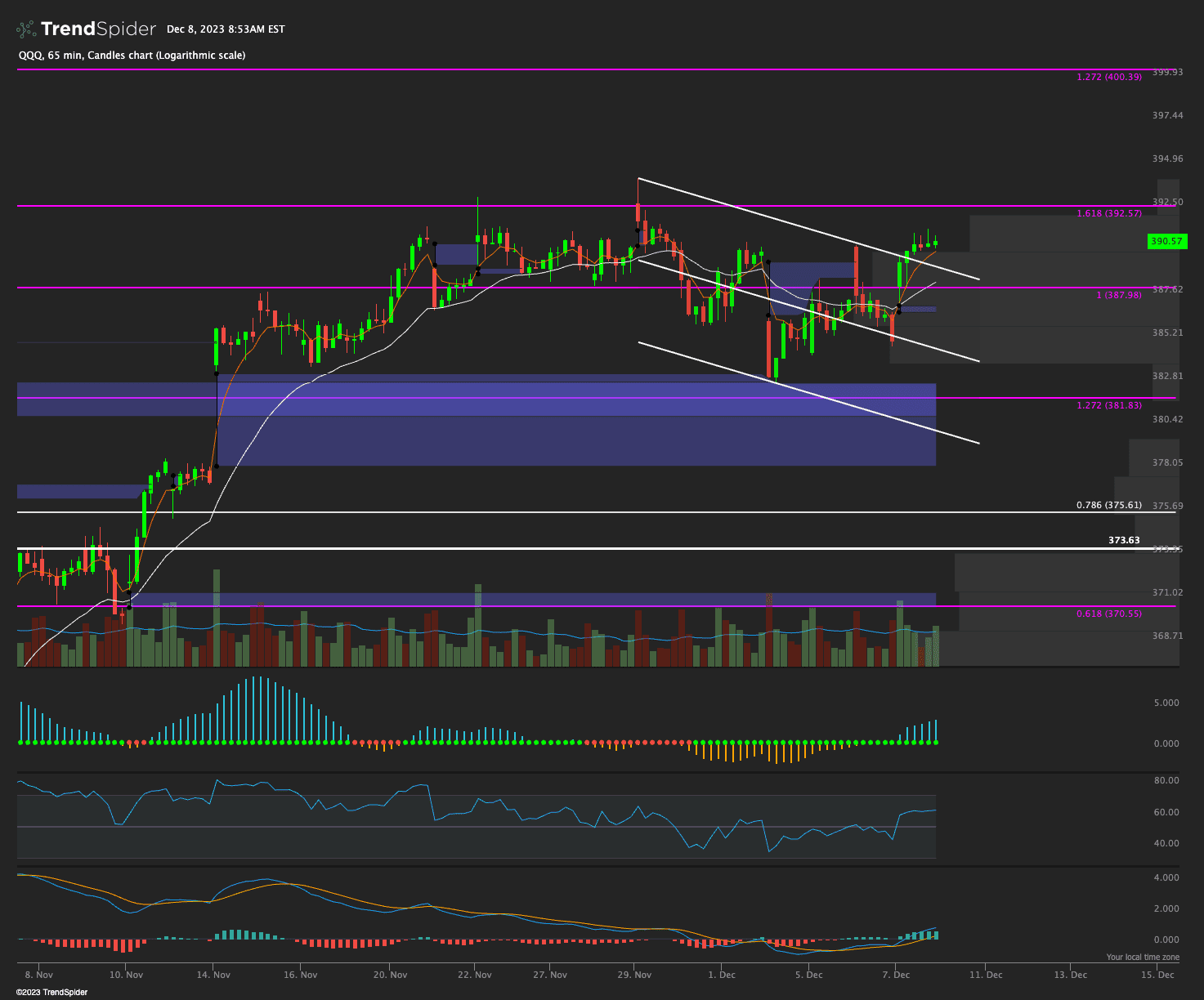Click the QQQ 65 min Candles chart title
The width and height of the screenshot is (1204, 1000).
click(x=132, y=56)
